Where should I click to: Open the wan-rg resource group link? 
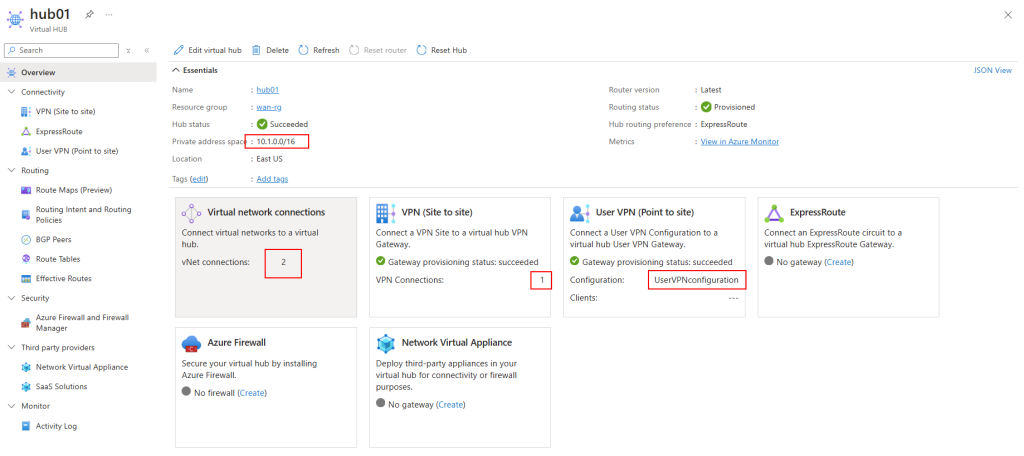(x=269, y=107)
